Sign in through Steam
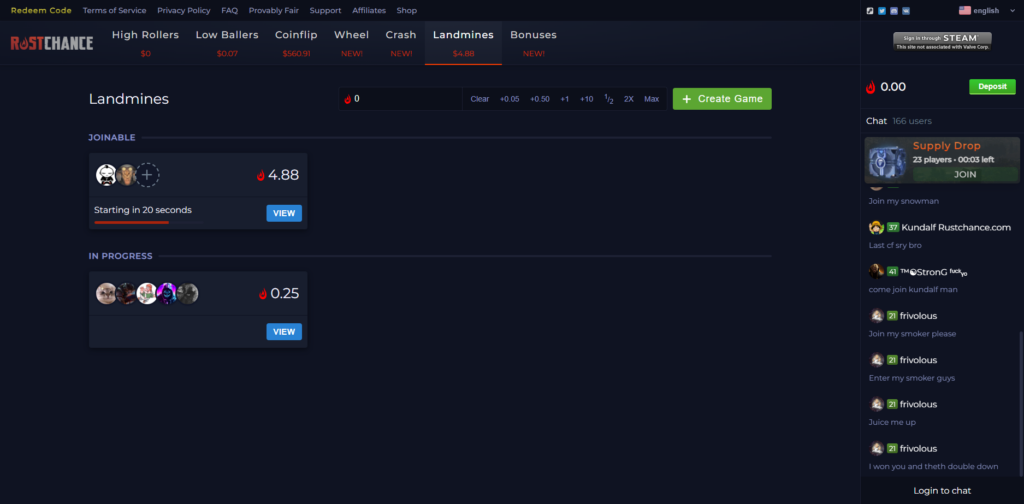This screenshot has width=1024, height=504. pyautogui.click(x=942, y=41)
